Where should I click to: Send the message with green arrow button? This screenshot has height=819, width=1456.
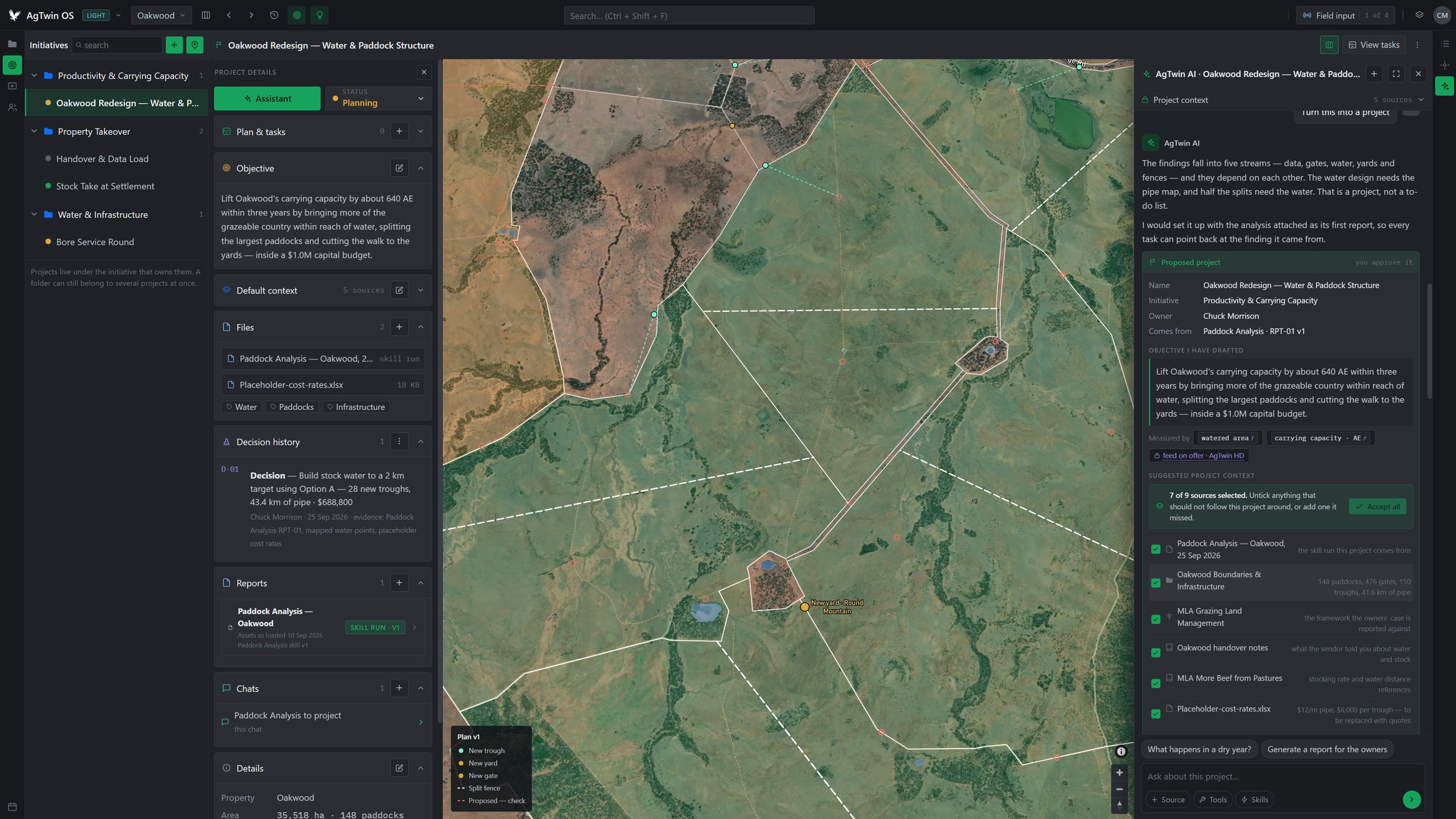point(1412,800)
